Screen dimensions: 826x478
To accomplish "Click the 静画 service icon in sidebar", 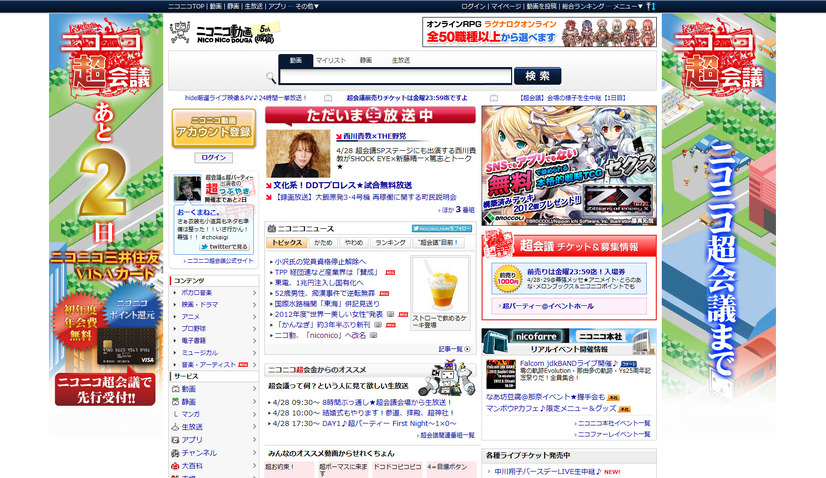I will [175, 402].
